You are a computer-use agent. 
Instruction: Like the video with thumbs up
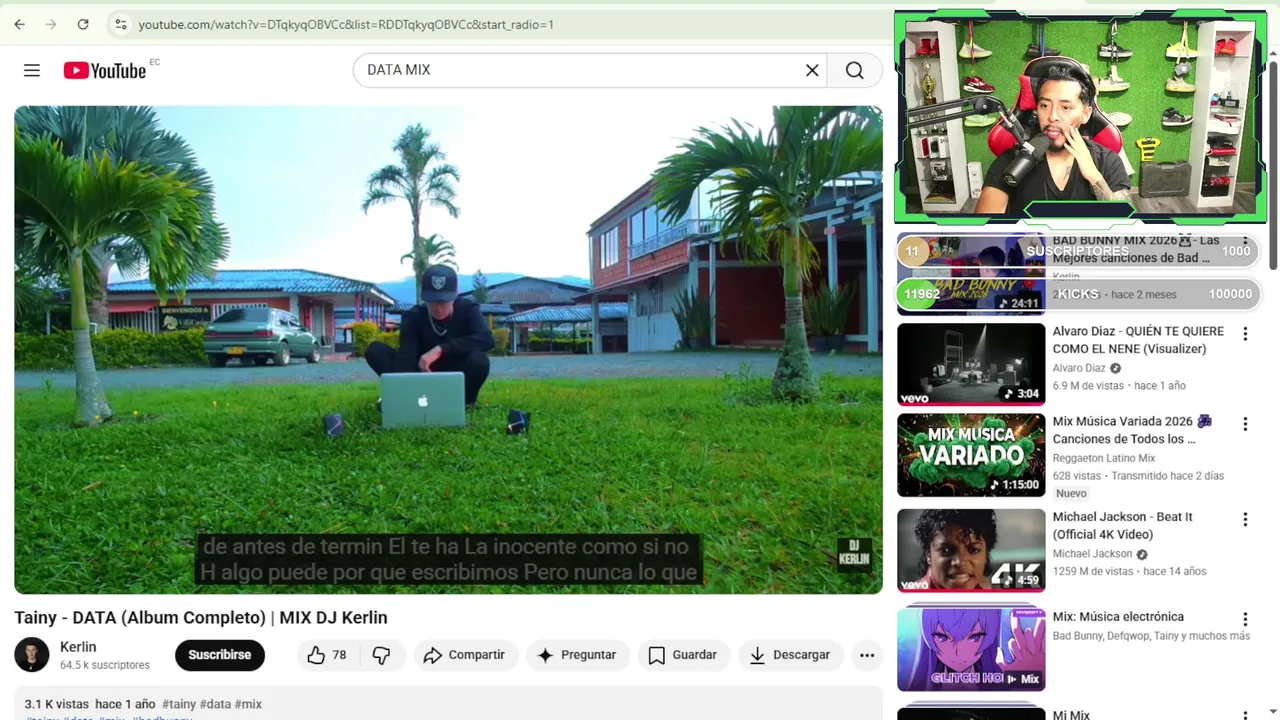327,655
